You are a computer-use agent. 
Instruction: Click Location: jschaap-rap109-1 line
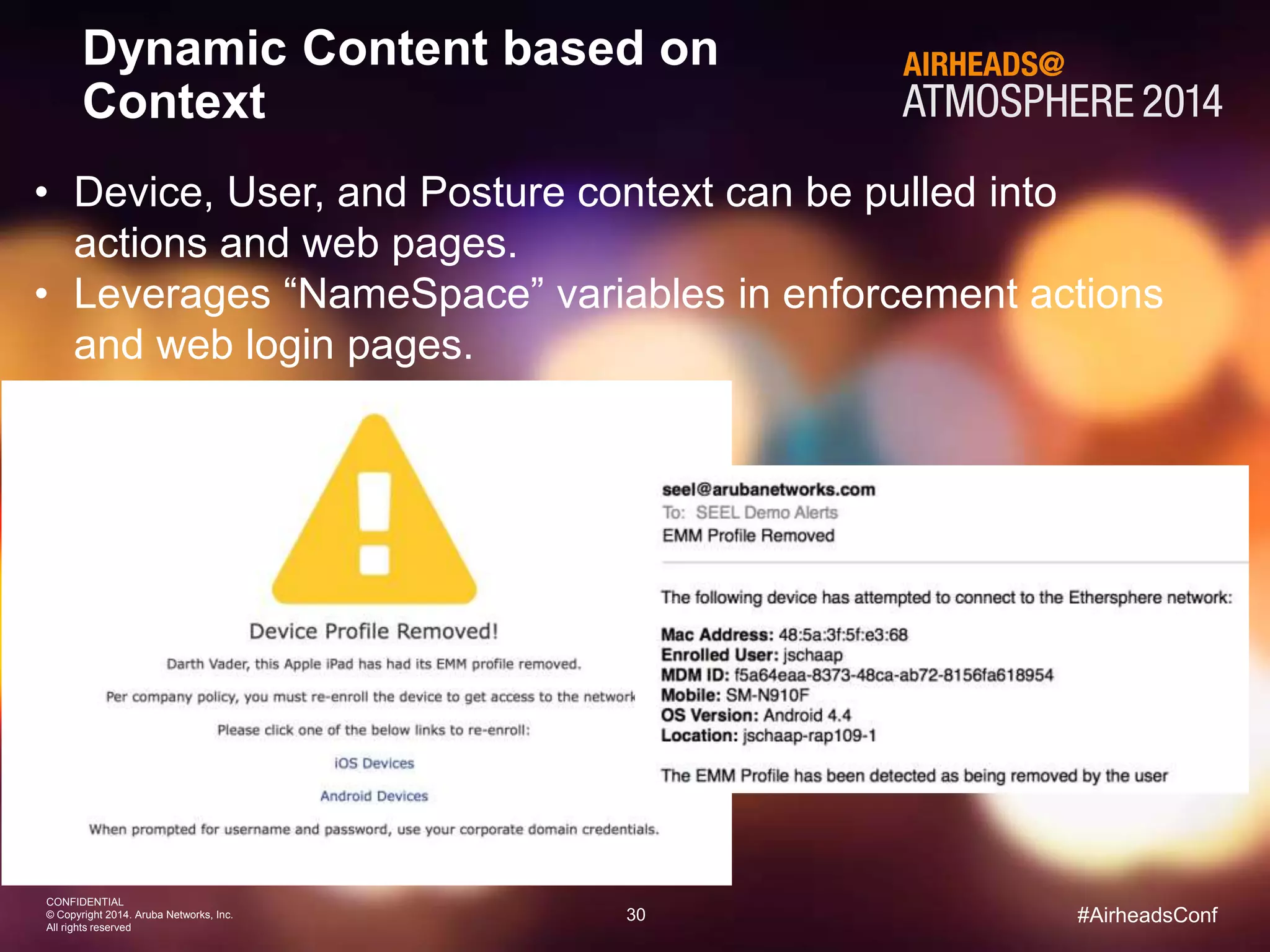pyautogui.click(x=768, y=736)
